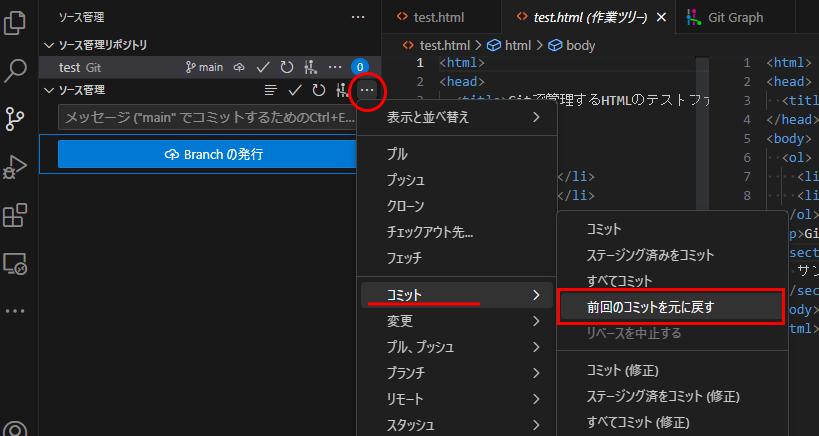Open Git Graph icon on test row

[x=311, y=67]
